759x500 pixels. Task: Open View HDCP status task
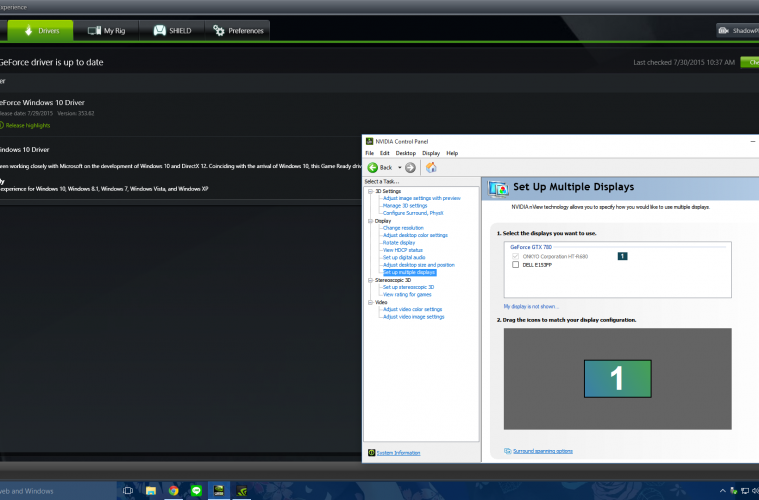click(x=403, y=250)
